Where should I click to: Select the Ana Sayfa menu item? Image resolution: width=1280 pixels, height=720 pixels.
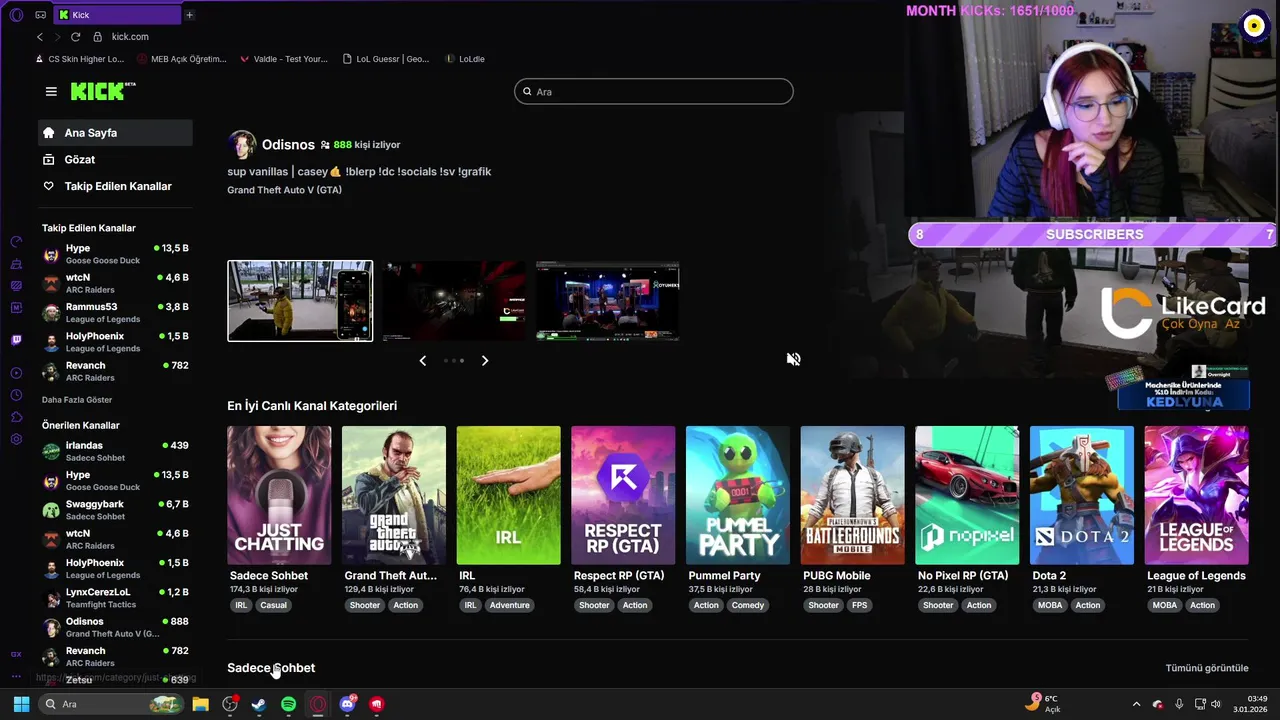pyautogui.click(x=115, y=132)
